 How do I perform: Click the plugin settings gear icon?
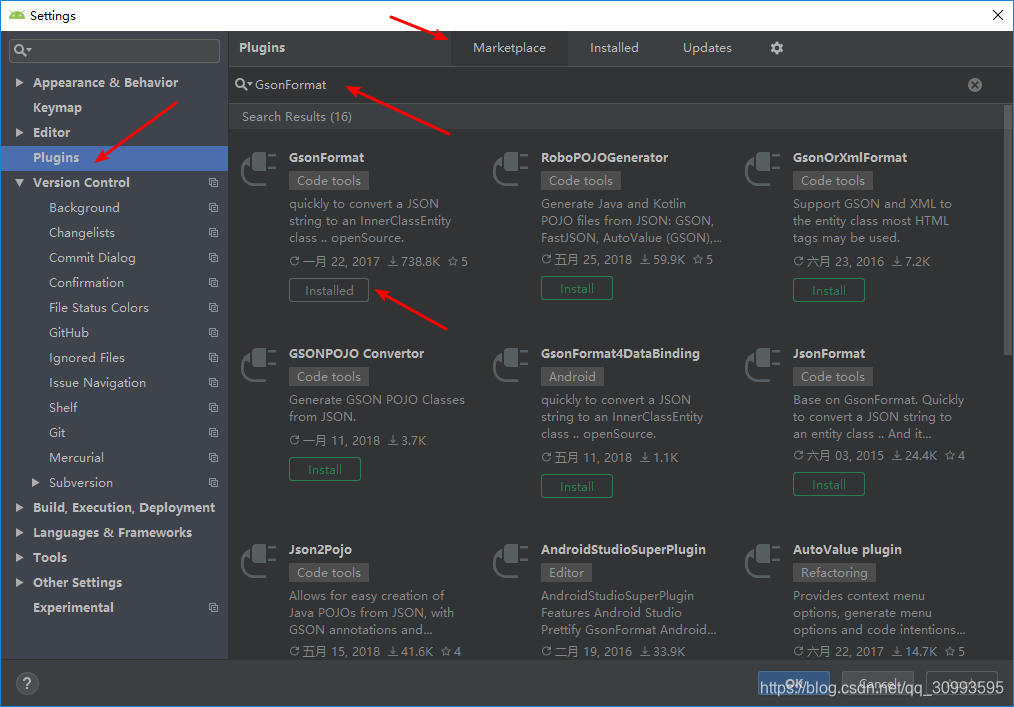tap(777, 48)
